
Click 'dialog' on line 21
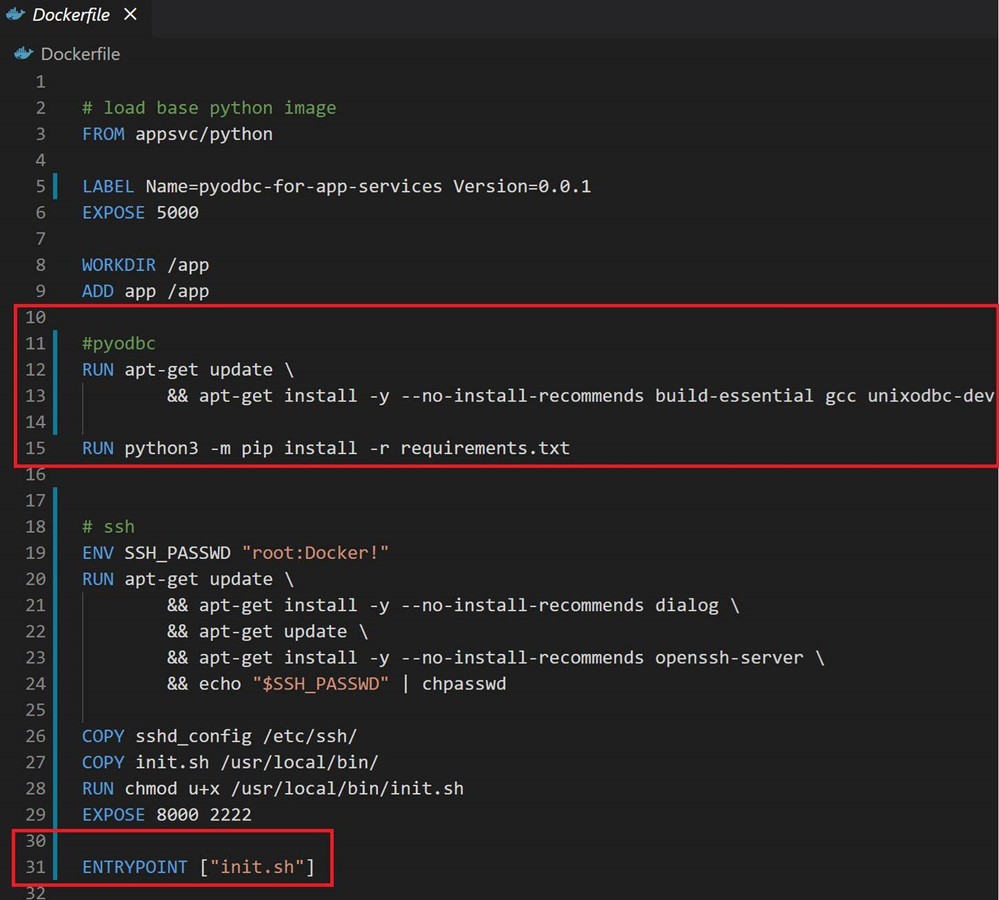coord(687,605)
